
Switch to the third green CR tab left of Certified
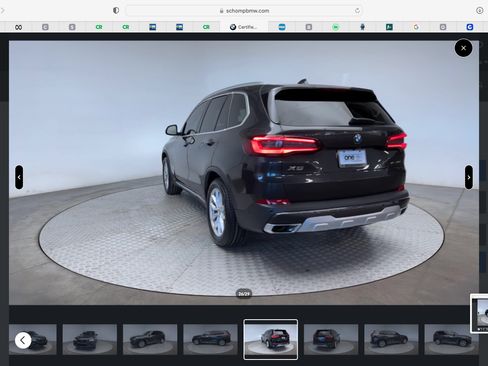[x=206, y=27]
